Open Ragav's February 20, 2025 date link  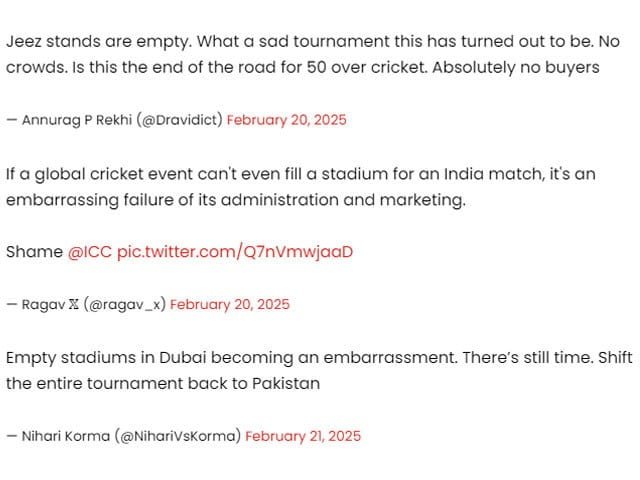click(229, 304)
